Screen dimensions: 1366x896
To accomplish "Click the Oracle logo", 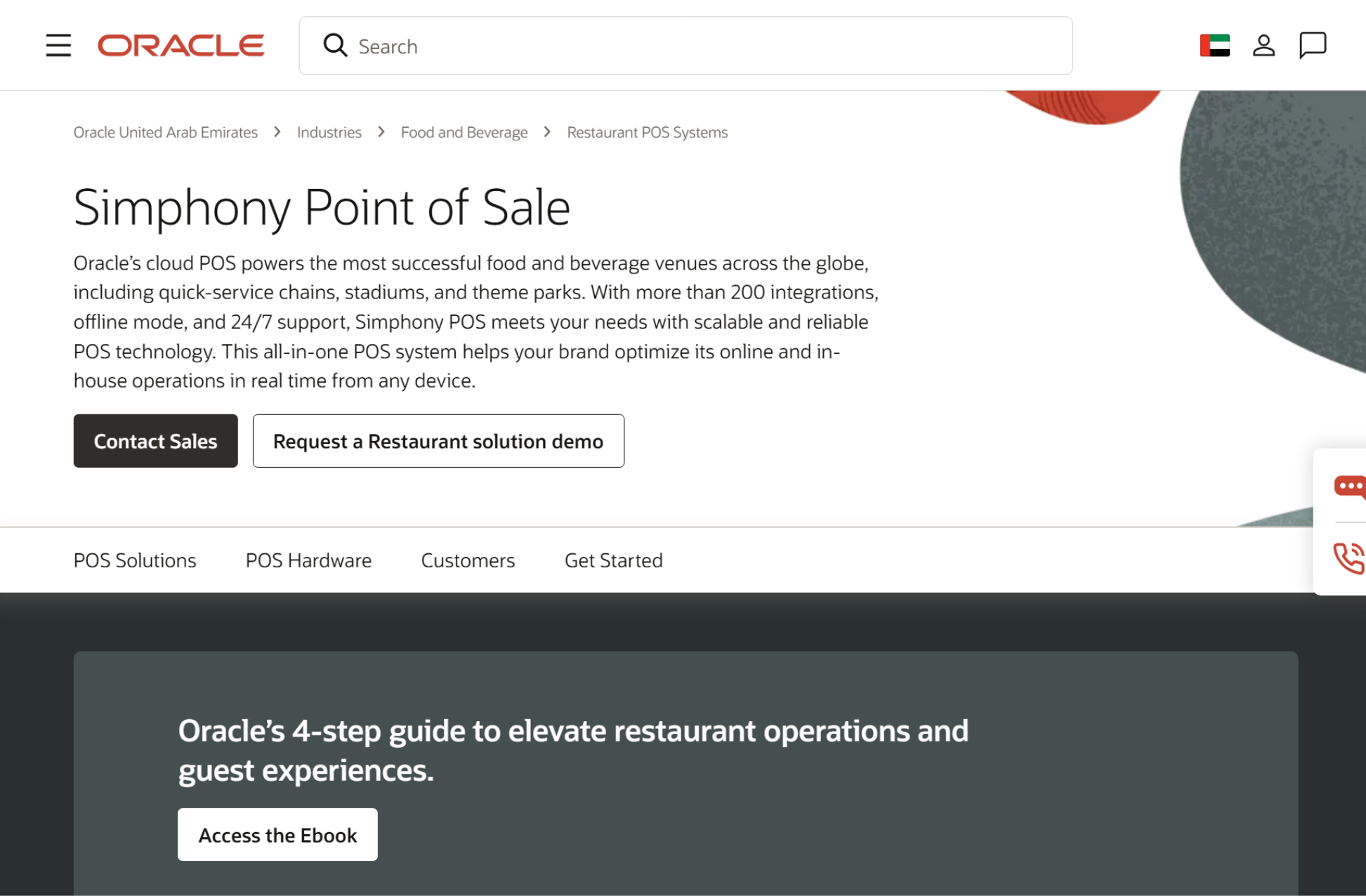I will 181,46.
